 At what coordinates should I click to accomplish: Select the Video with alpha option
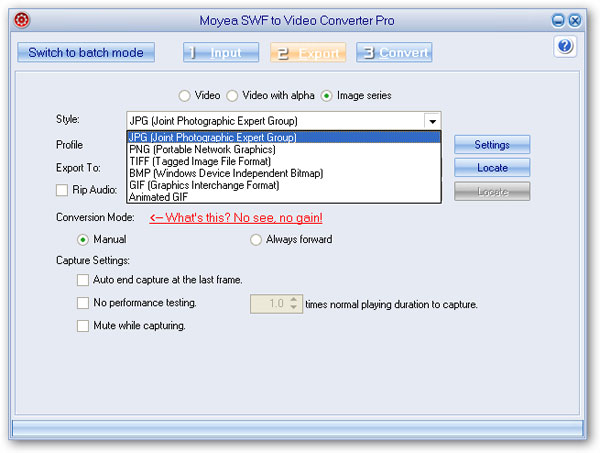tap(232, 96)
